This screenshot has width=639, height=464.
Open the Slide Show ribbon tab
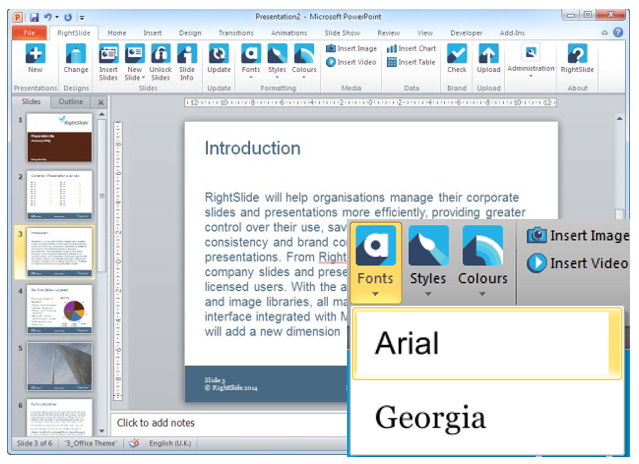tap(342, 33)
